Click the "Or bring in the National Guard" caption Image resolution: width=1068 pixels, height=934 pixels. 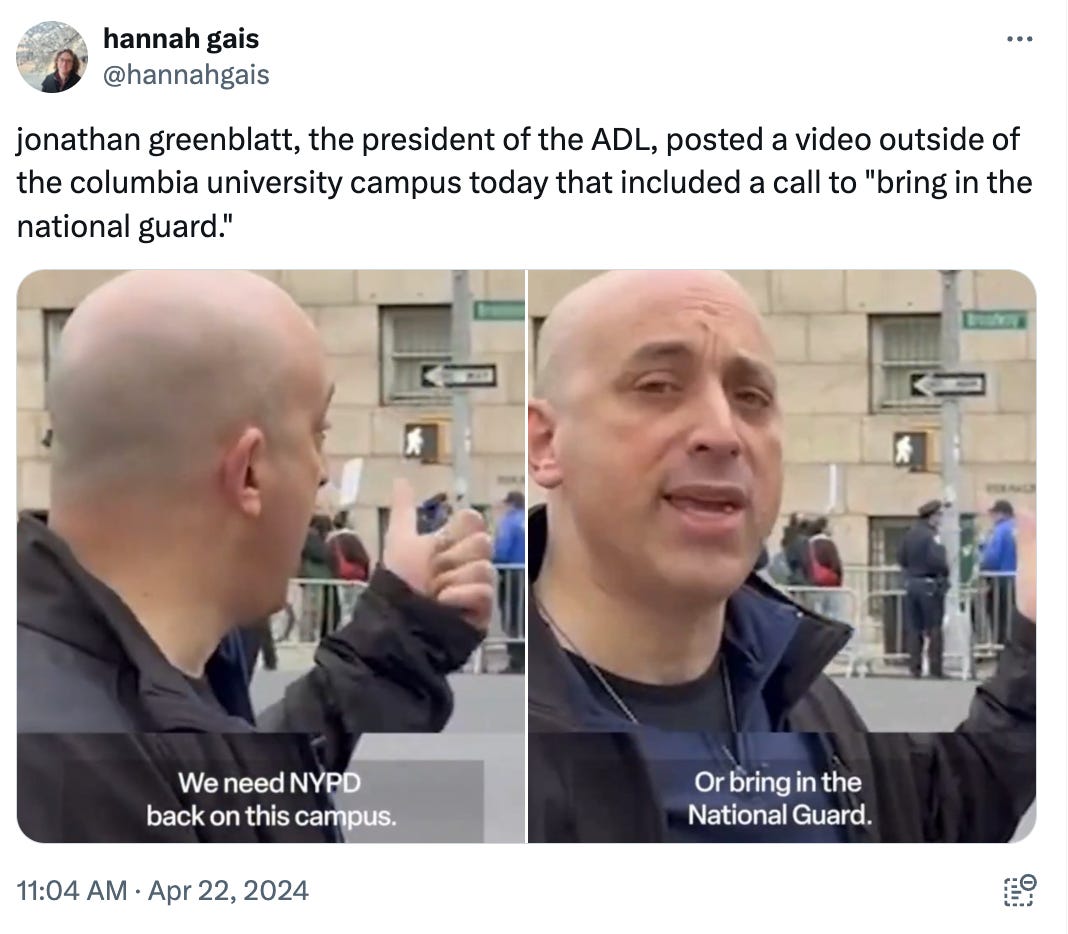tap(779, 798)
